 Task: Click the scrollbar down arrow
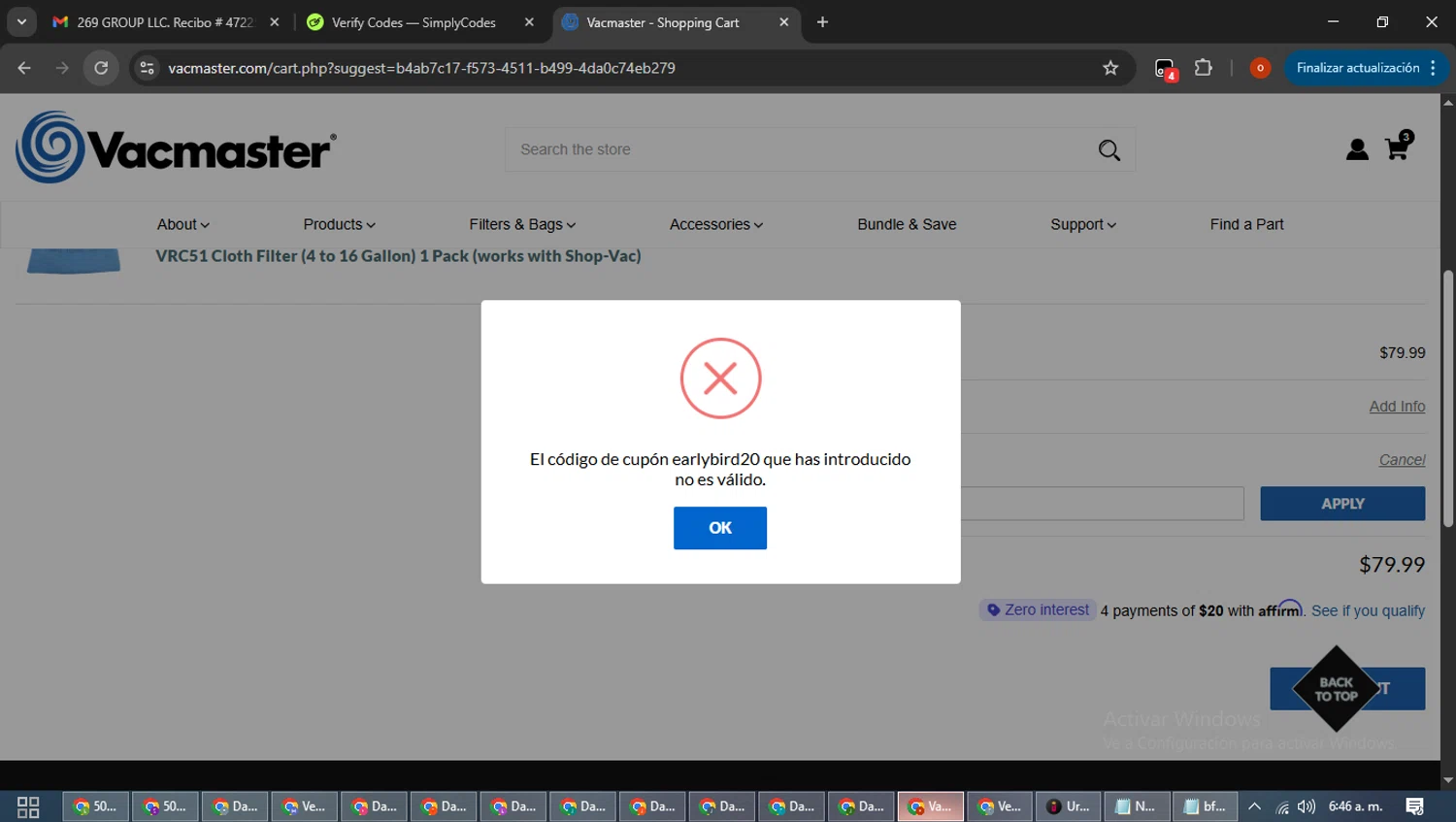pyautogui.click(x=1447, y=780)
